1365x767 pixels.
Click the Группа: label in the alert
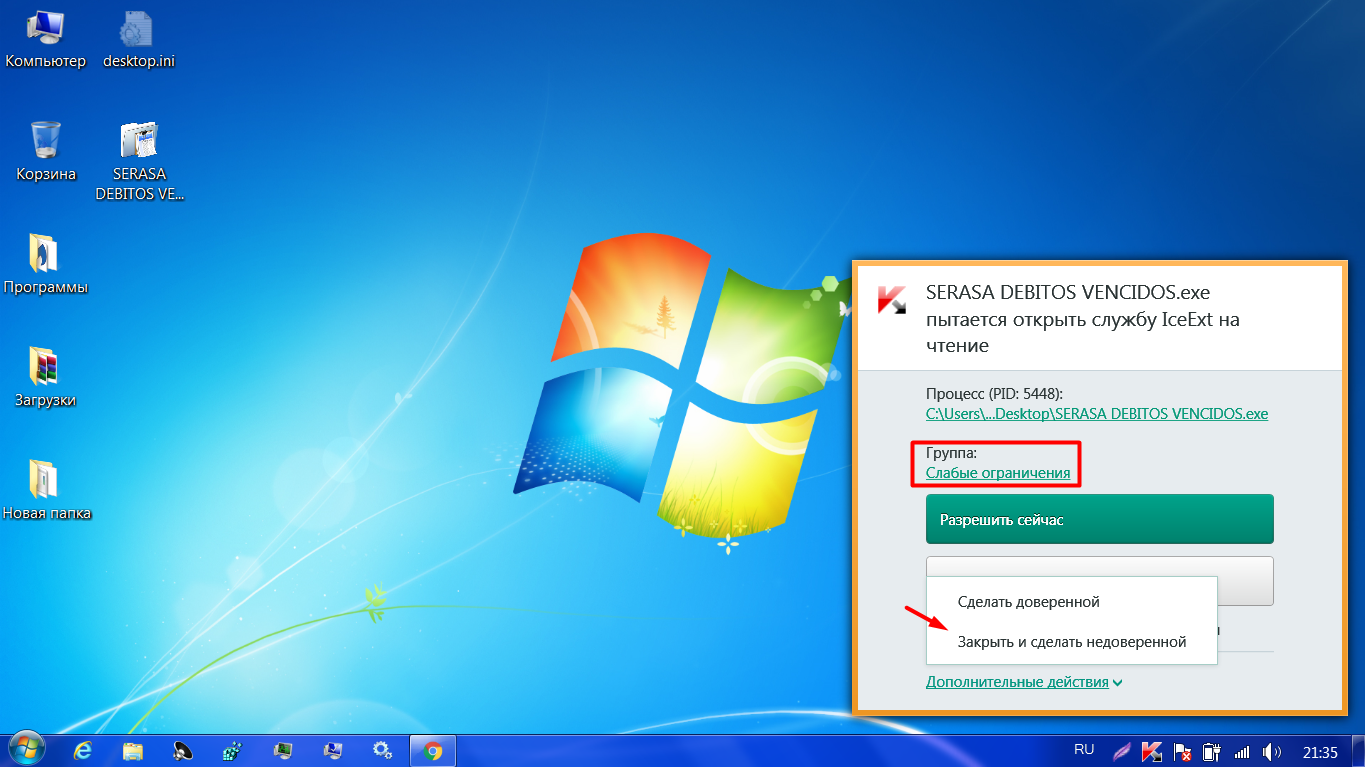(951, 453)
